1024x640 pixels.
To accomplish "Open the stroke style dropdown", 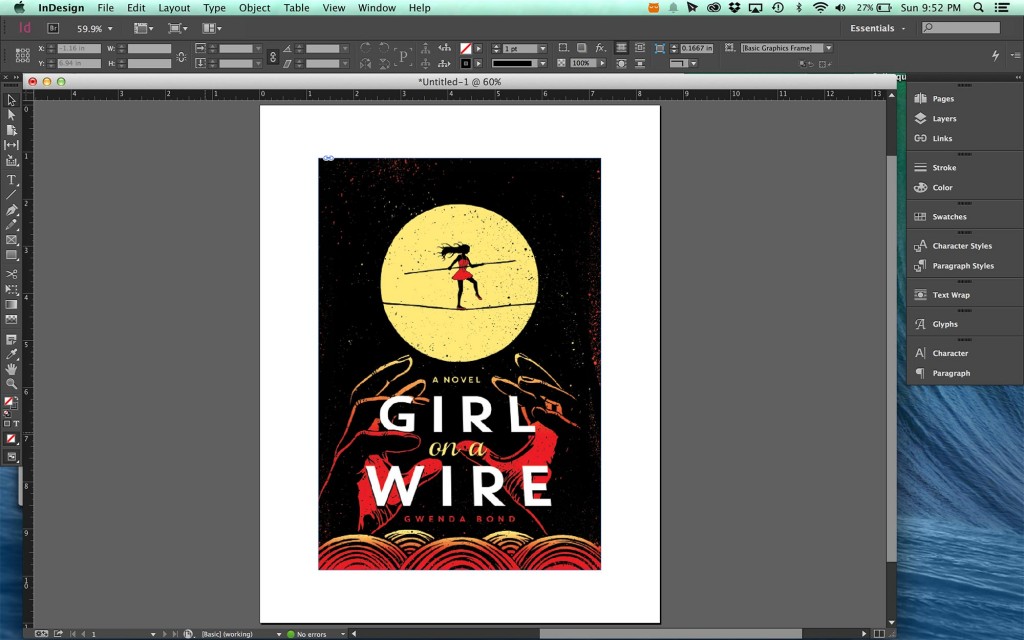I will [x=543, y=63].
